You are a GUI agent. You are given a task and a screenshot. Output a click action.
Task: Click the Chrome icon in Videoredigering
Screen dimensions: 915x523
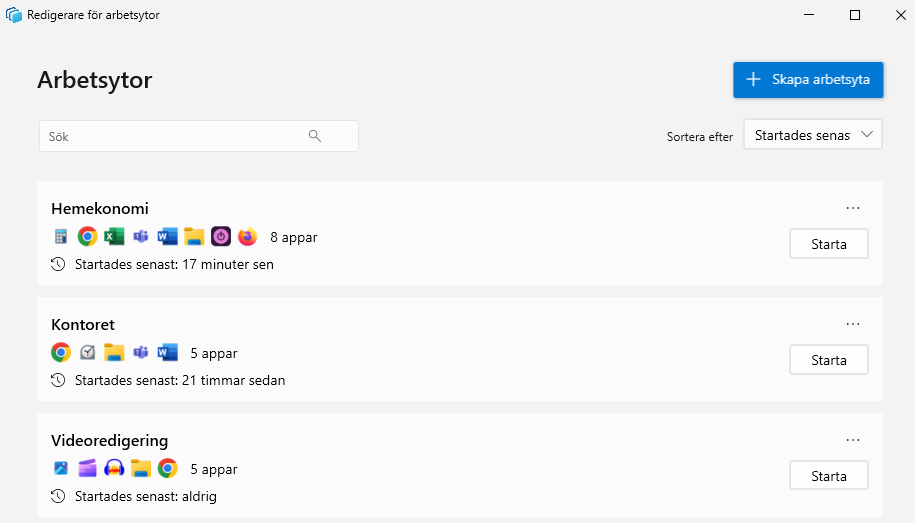tap(167, 469)
